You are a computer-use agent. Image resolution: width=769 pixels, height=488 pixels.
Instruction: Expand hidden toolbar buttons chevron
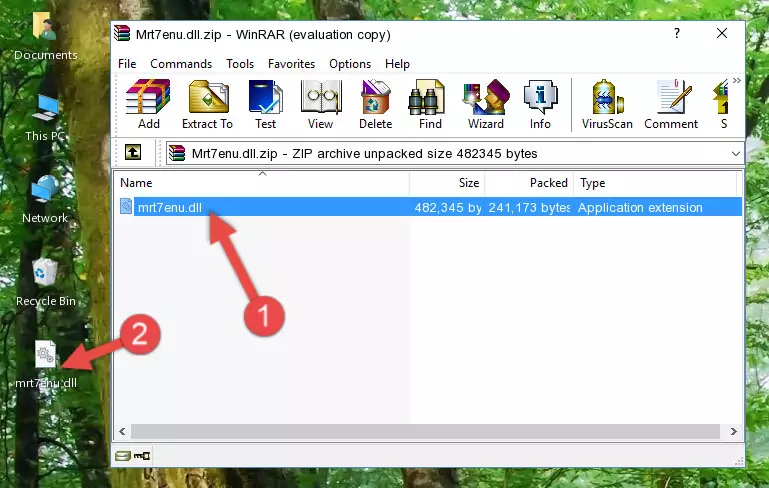[x=737, y=80]
